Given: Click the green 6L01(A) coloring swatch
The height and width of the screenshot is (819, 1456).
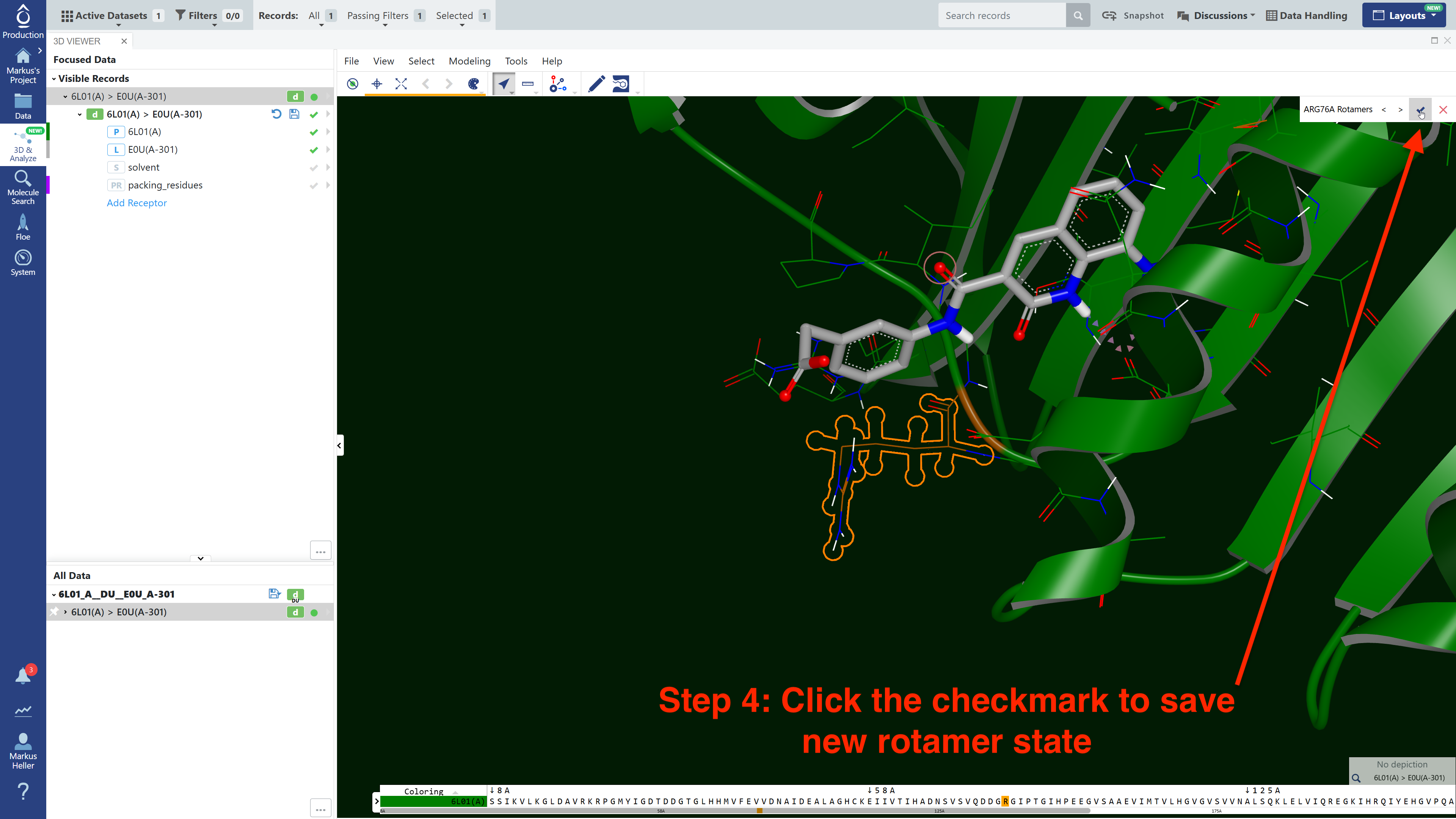Looking at the screenshot, I should point(433,802).
